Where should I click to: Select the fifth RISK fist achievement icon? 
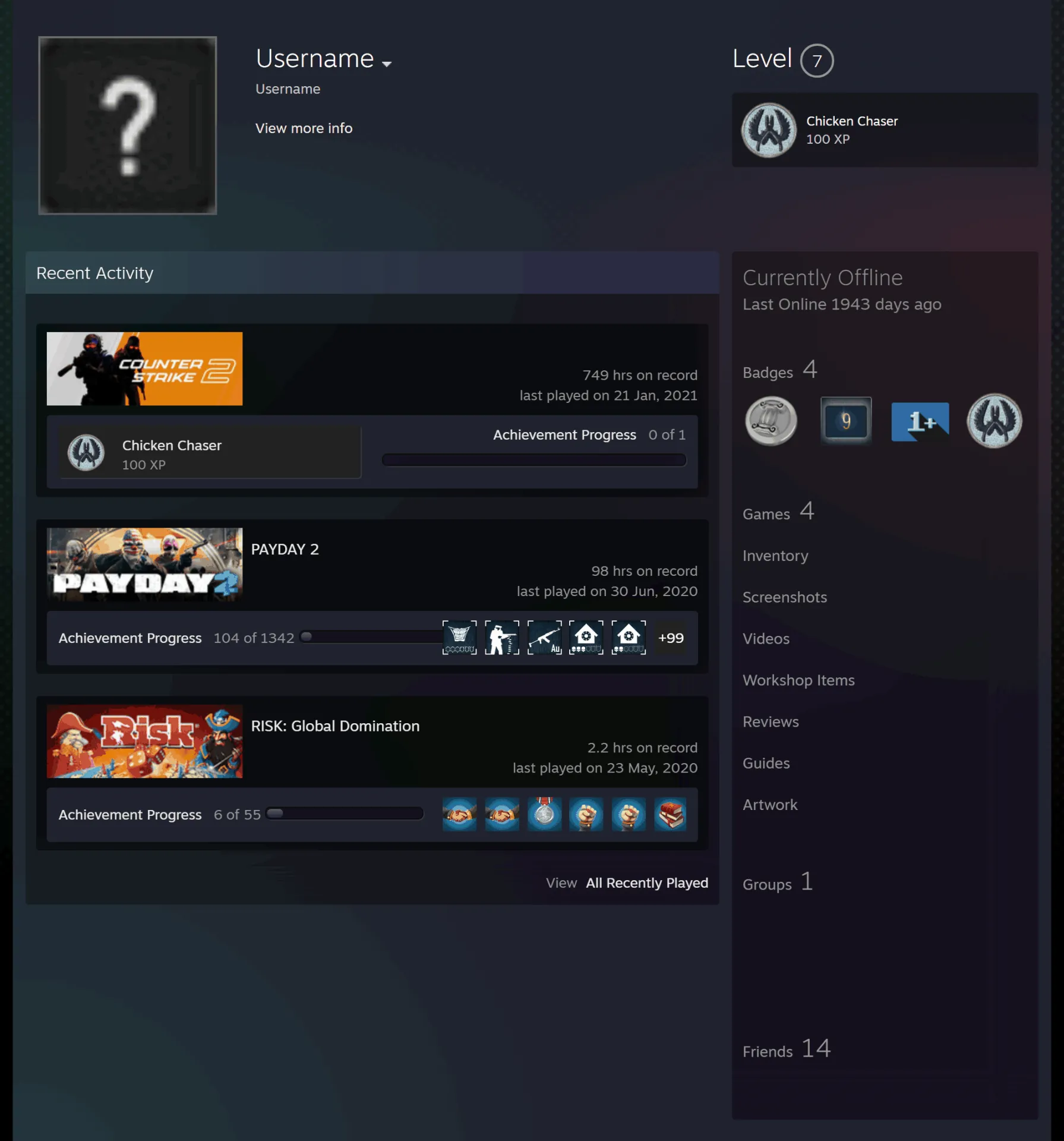click(629, 814)
